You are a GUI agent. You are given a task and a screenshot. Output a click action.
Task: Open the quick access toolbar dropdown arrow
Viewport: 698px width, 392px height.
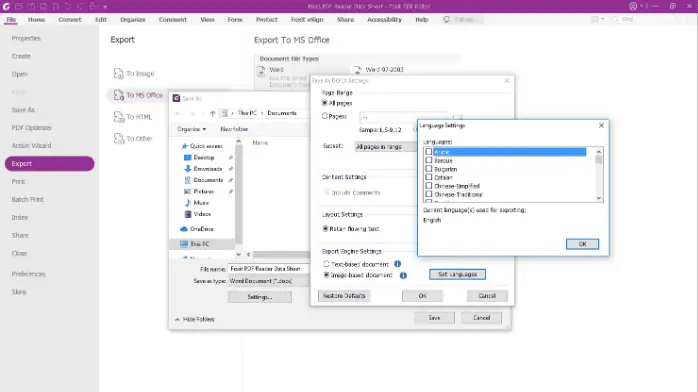point(105,7)
